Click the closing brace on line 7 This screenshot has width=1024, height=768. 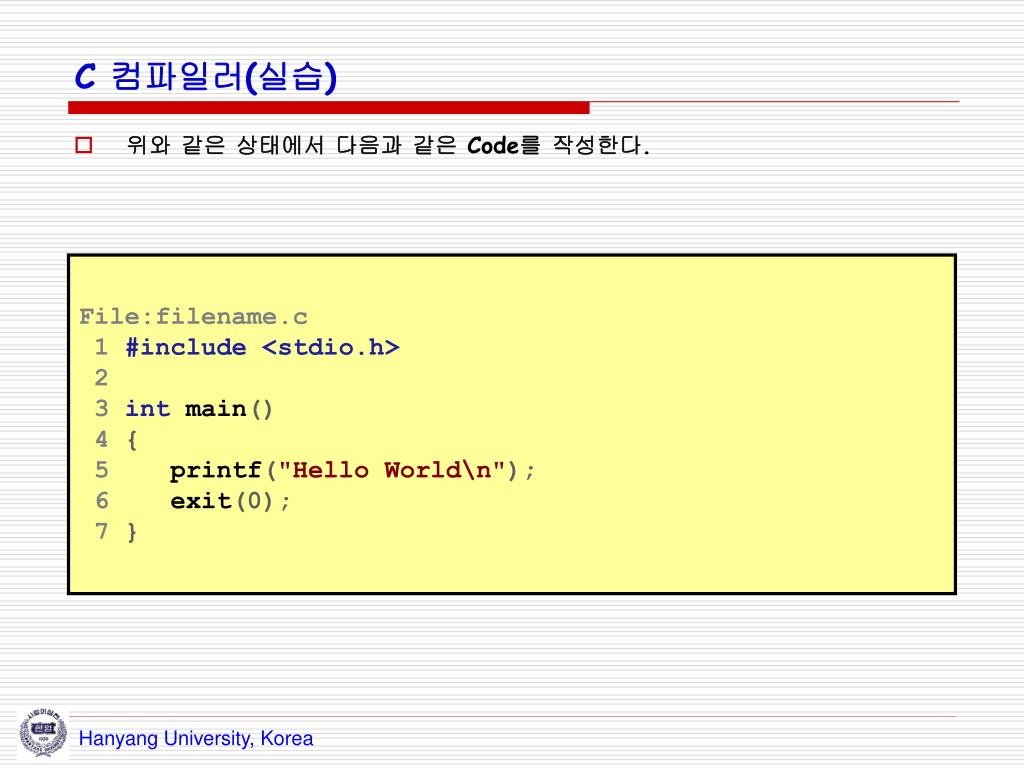pyautogui.click(x=133, y=532)
